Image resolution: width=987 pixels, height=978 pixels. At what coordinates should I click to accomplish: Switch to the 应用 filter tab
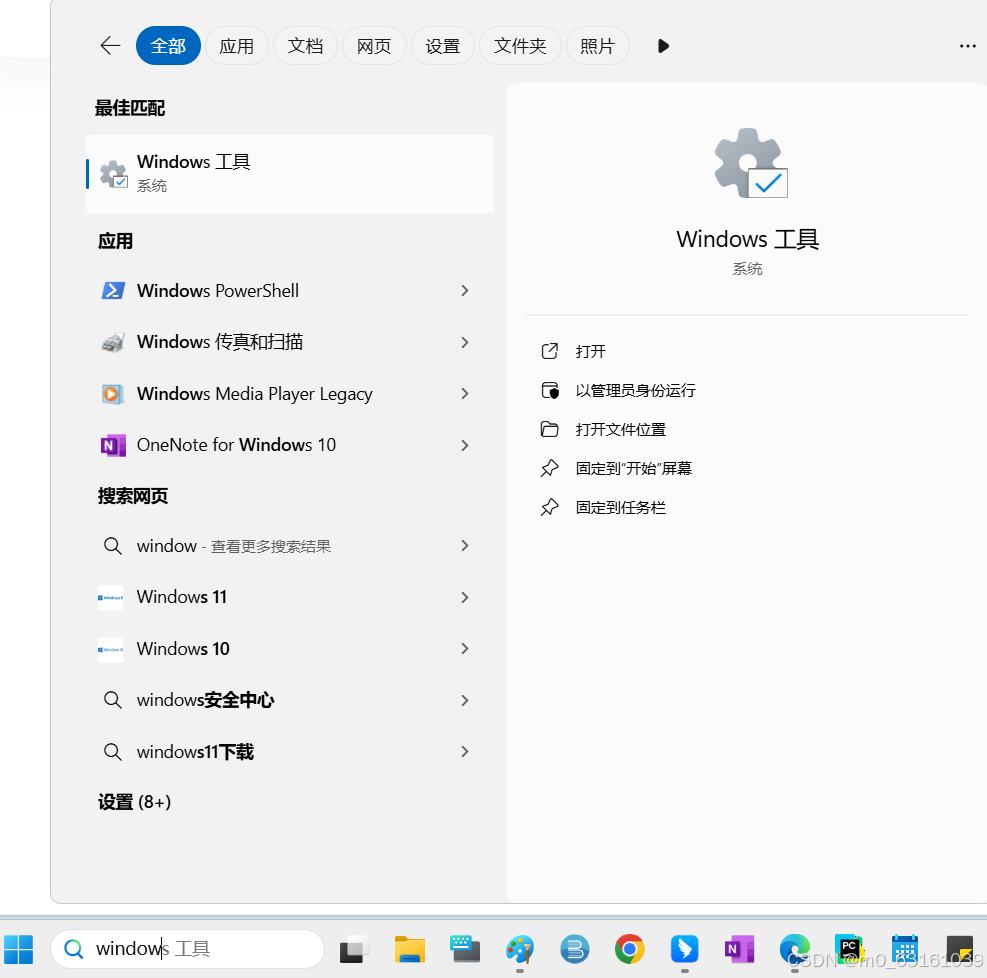tap(237, 46)
